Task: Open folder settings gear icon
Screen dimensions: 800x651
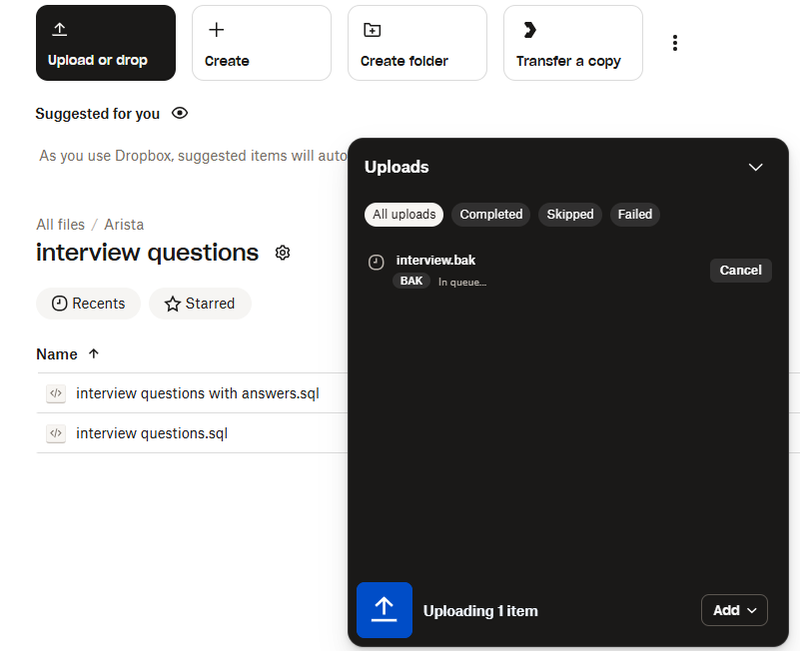Action: tap(282, 253)
